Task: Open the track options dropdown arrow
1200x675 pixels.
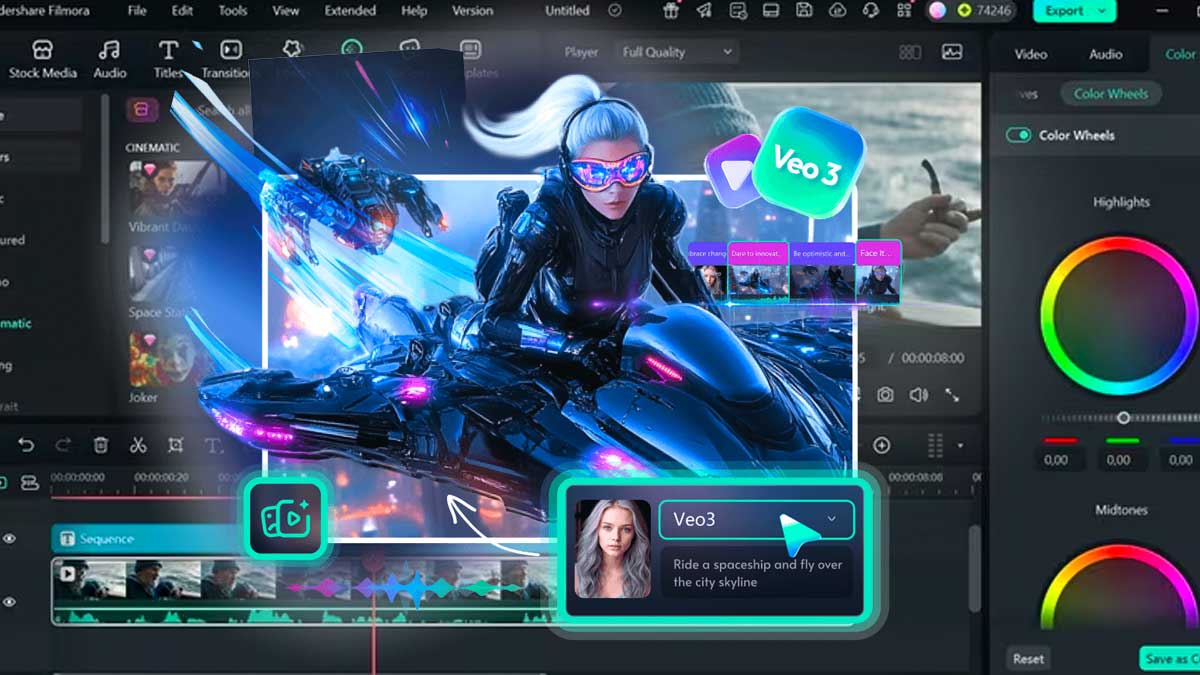Action: coord(960,444)
